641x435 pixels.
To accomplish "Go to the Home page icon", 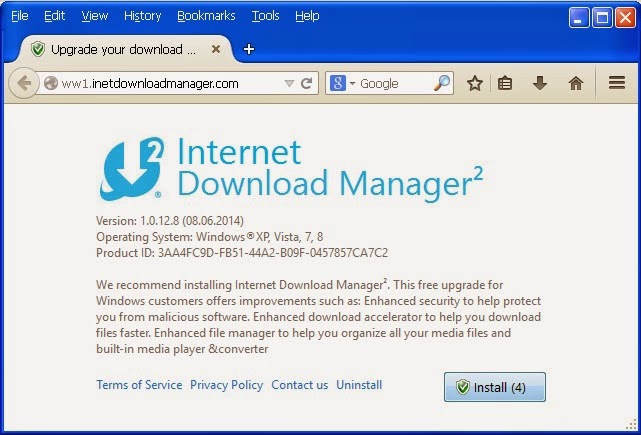I will (576, 83).
